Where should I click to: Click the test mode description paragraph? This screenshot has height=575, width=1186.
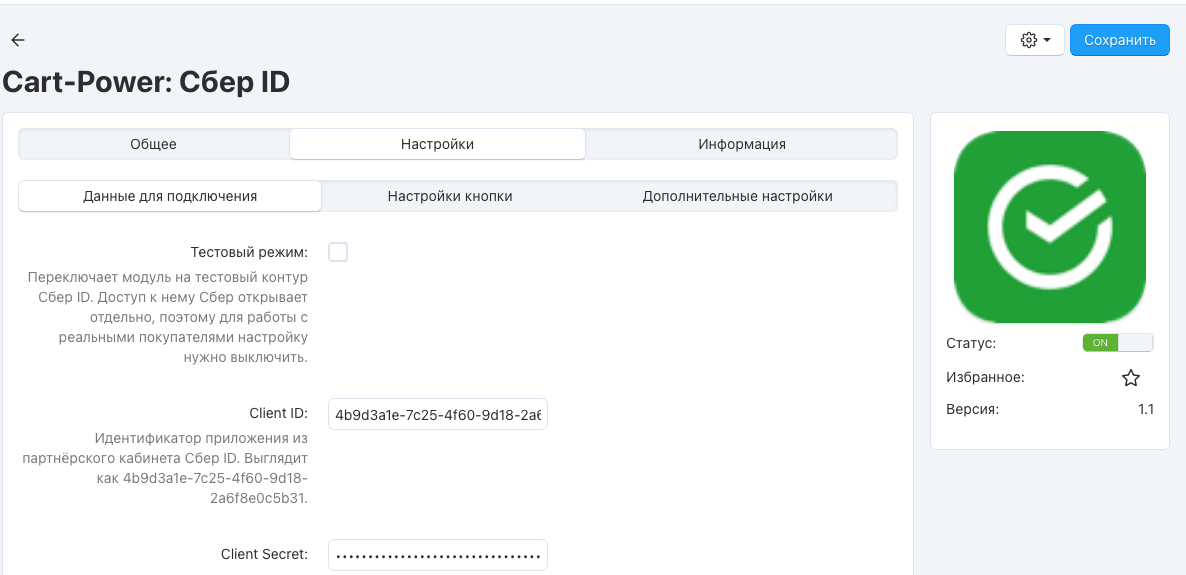tap(167, 317)
